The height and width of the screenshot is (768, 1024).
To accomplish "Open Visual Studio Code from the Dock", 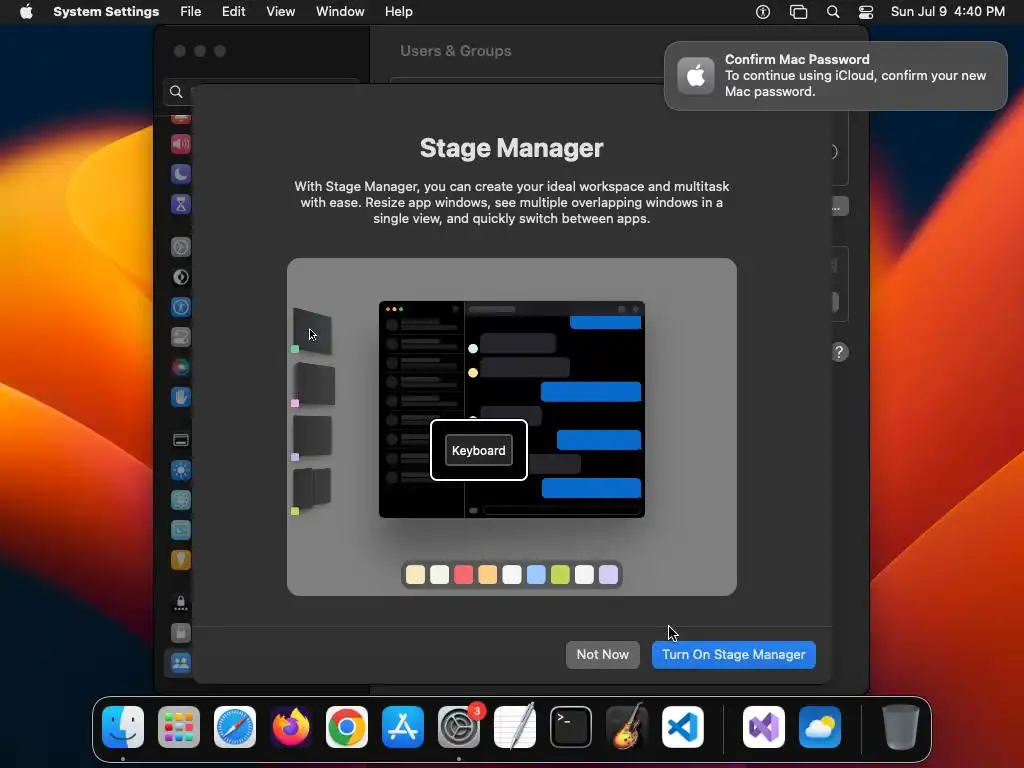I will (683, 727).
